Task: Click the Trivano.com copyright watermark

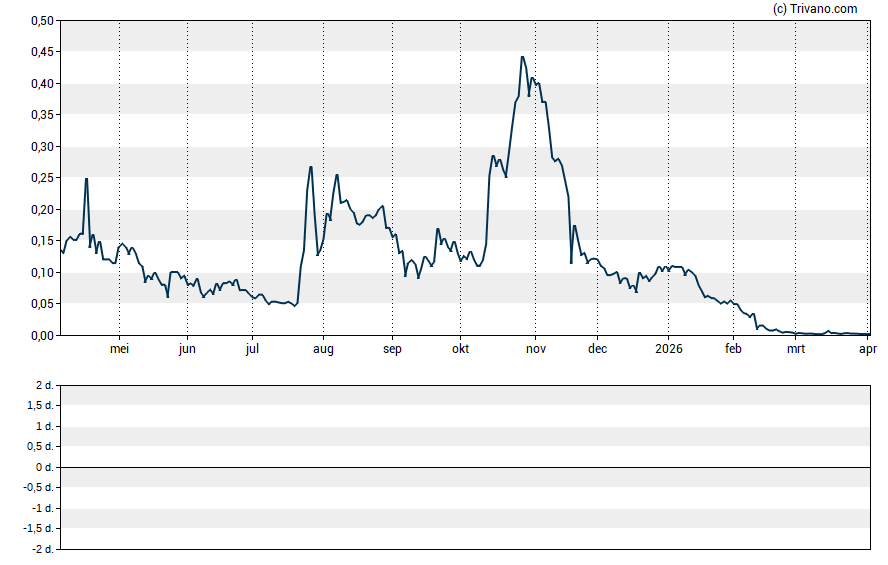Action: [815, 9]
